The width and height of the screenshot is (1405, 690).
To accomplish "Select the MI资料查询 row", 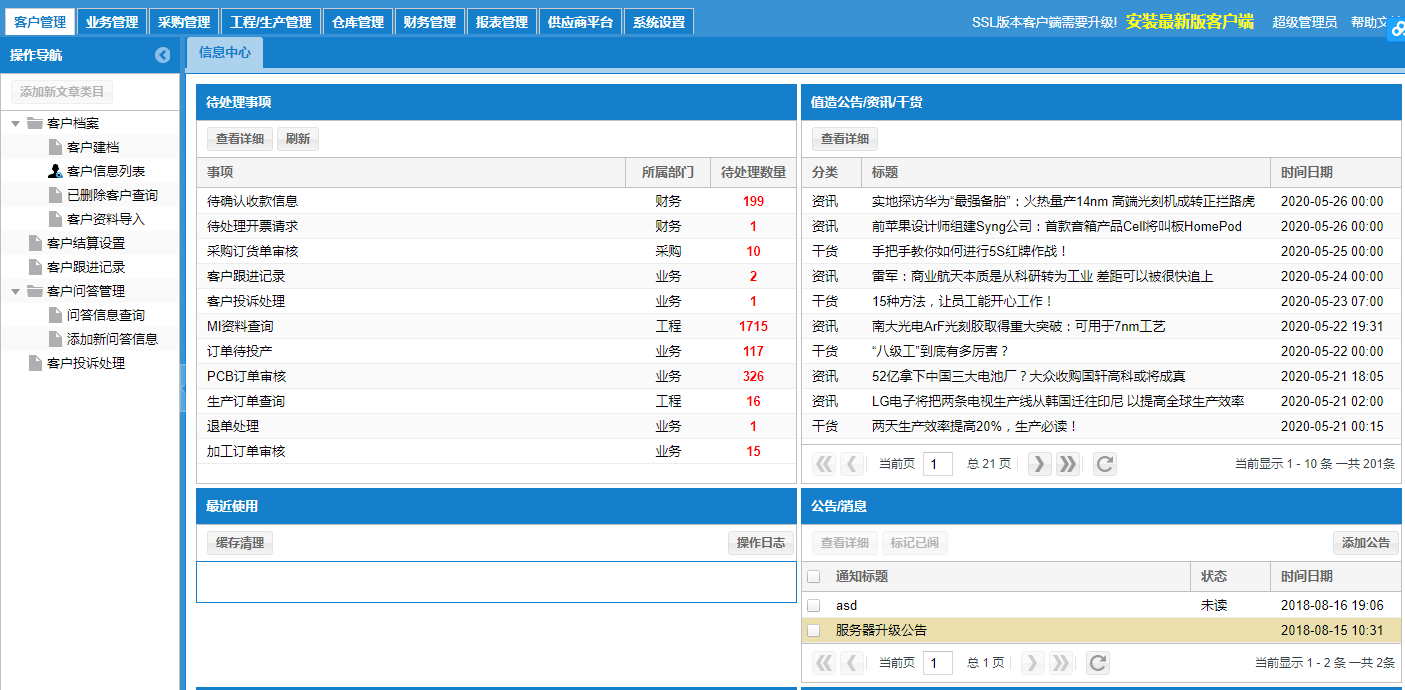I will tap(496, 326).
